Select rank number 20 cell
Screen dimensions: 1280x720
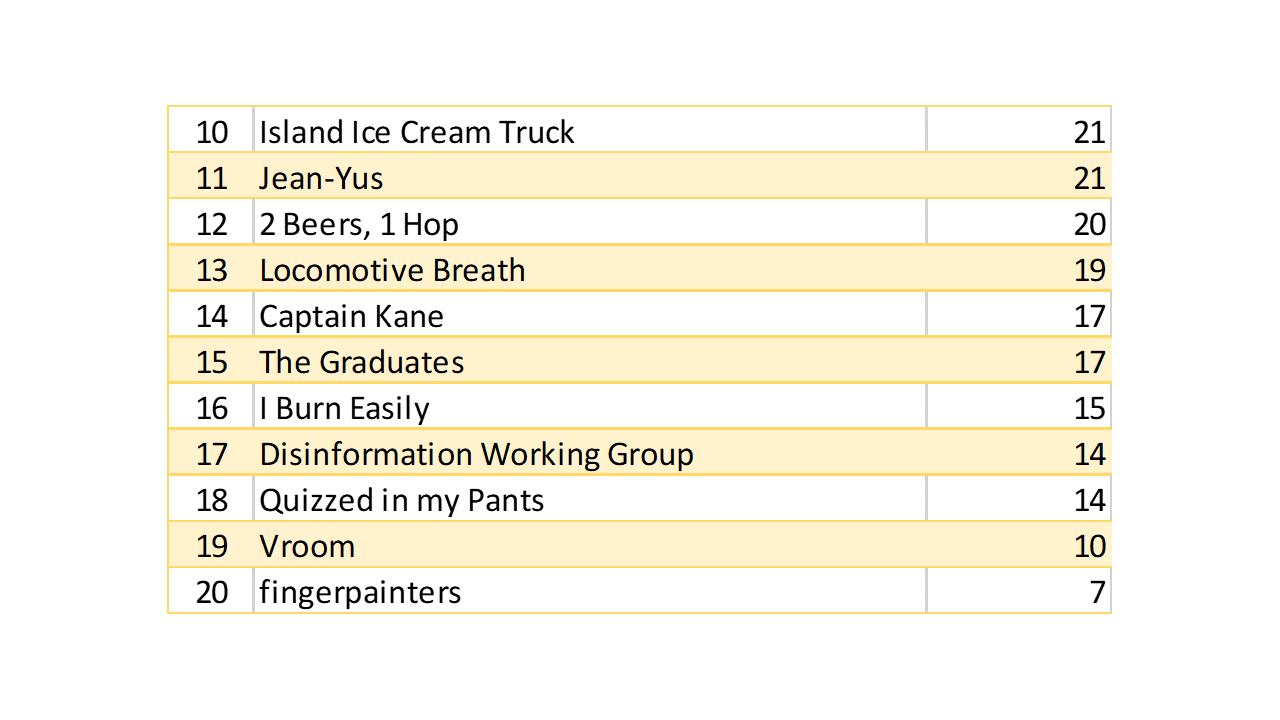click(x=212, y=592)
